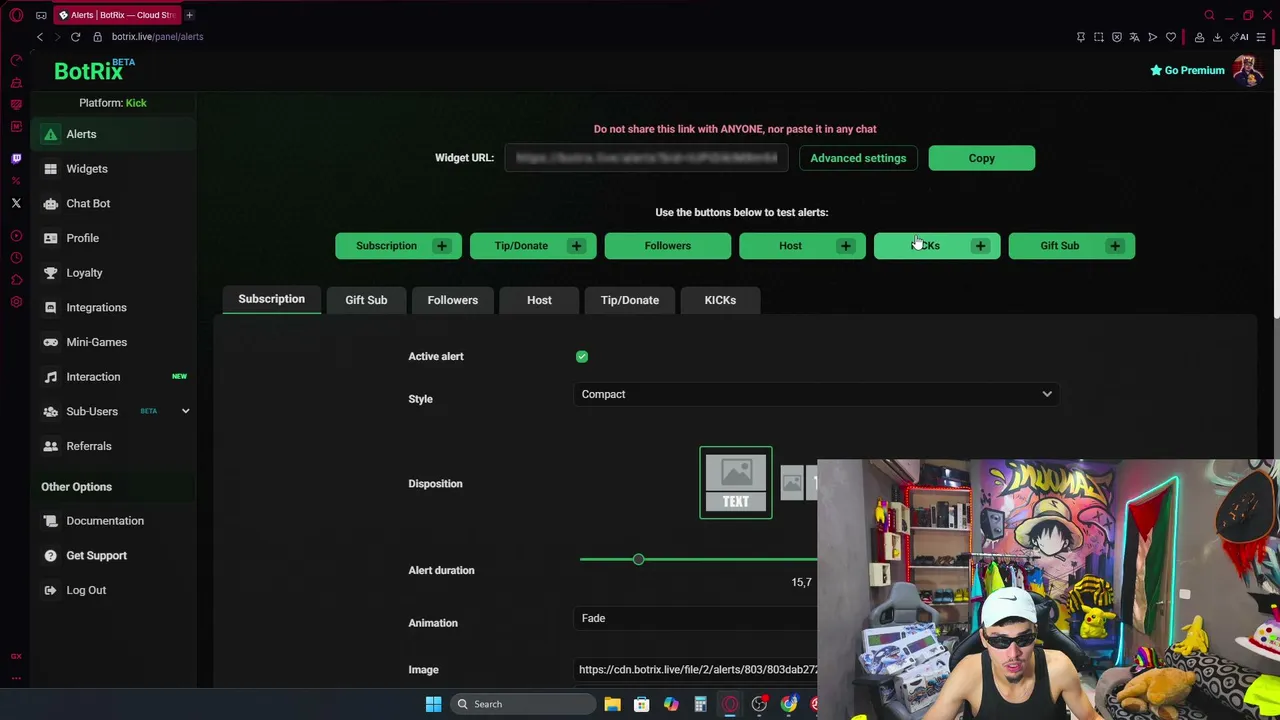Copy the widget URL
This screenshot has height=720, width=1280.
[981, 158]
